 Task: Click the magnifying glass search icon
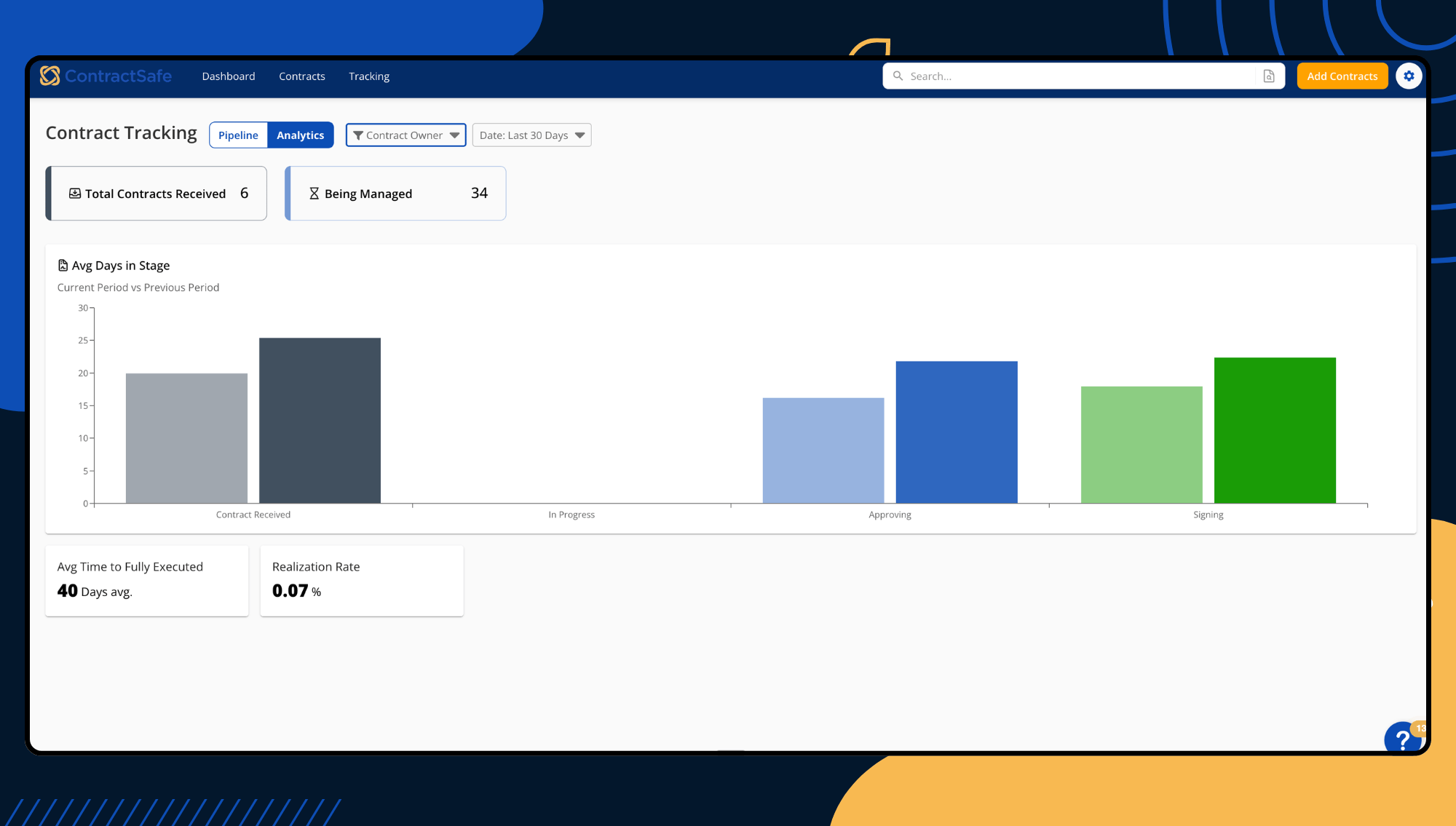[898, 76]
